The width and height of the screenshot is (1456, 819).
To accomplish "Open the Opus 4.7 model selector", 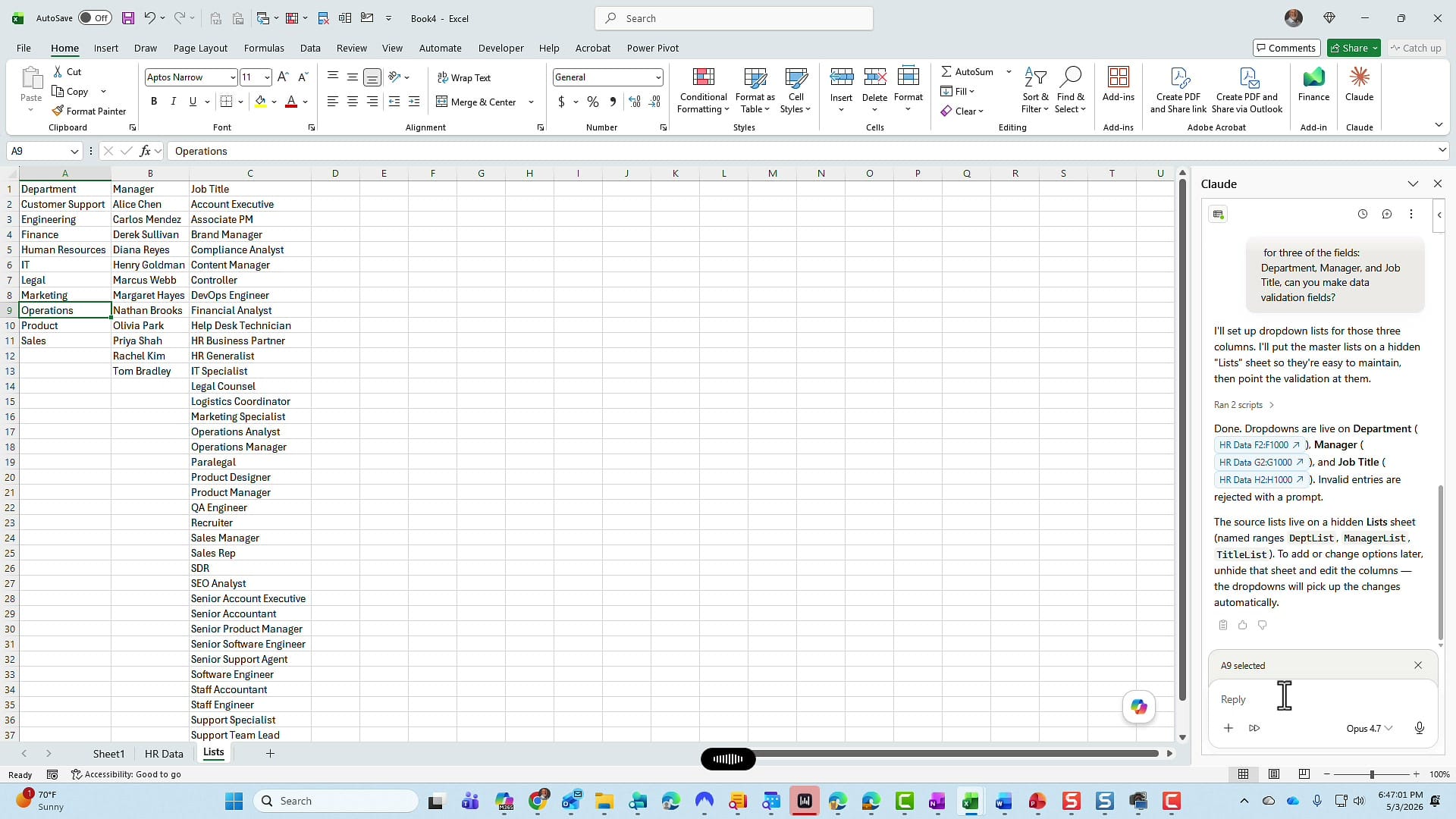I will pyautogui.click(x=1370, y=728).
